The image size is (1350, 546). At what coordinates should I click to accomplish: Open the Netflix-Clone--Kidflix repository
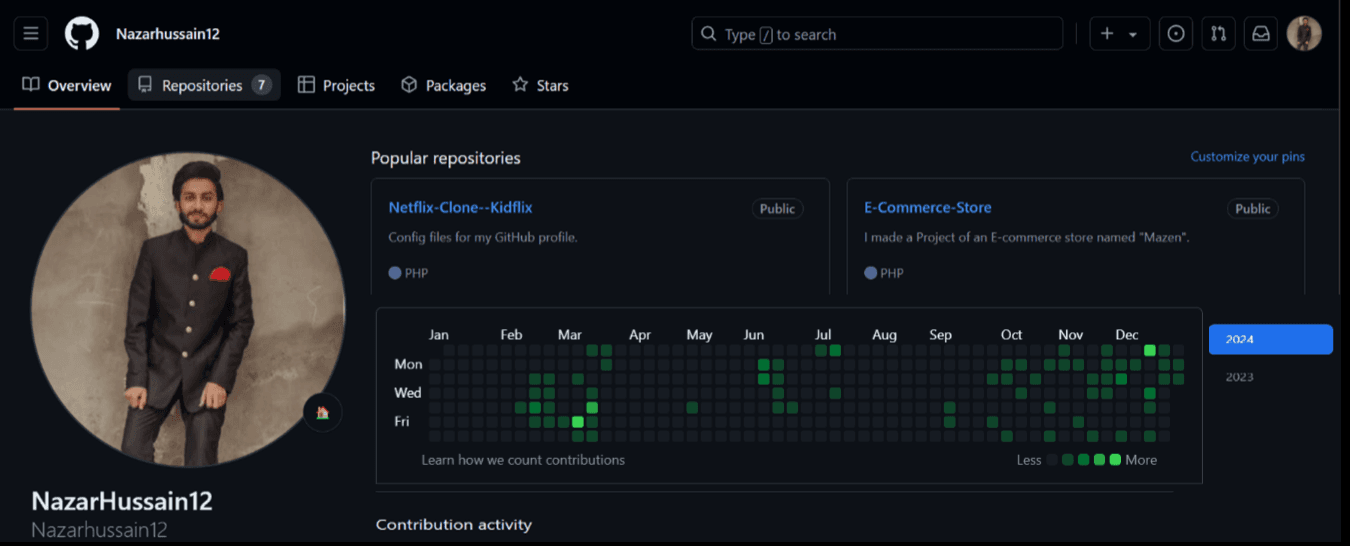click(x=460, y=208)
